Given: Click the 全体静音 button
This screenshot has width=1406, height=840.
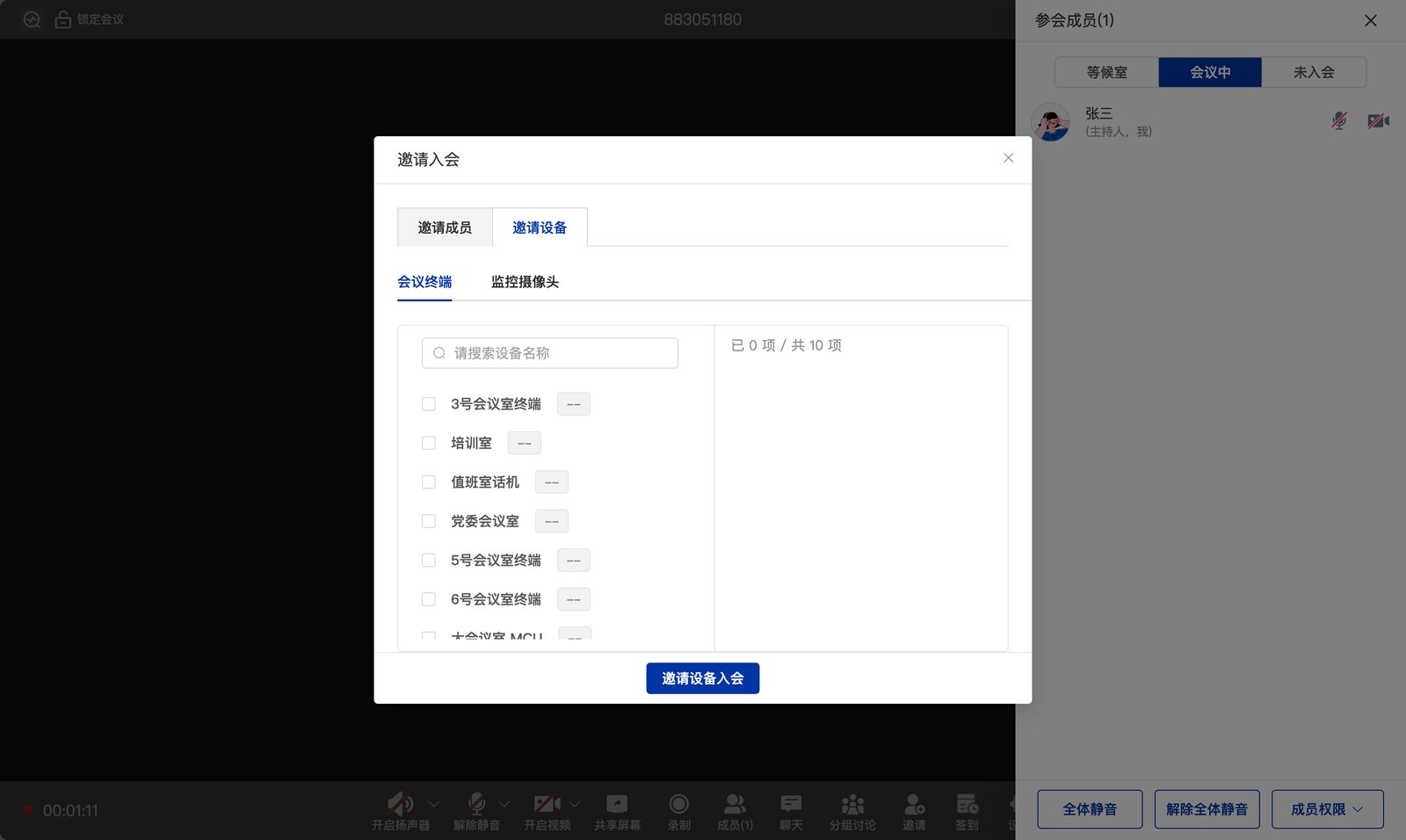Looking at the screenshot, I should point(1090,809).
